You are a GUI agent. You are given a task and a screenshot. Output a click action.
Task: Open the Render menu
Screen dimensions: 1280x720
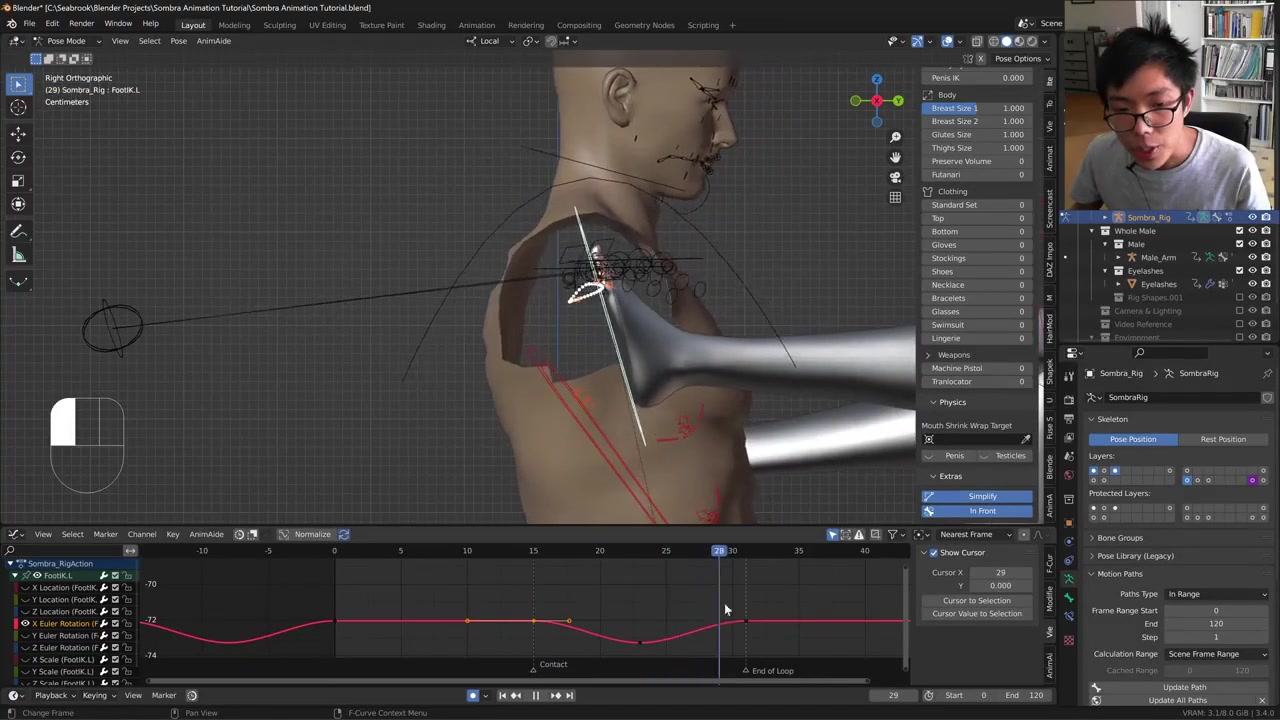pyautogui.click(x=81, y=24)
